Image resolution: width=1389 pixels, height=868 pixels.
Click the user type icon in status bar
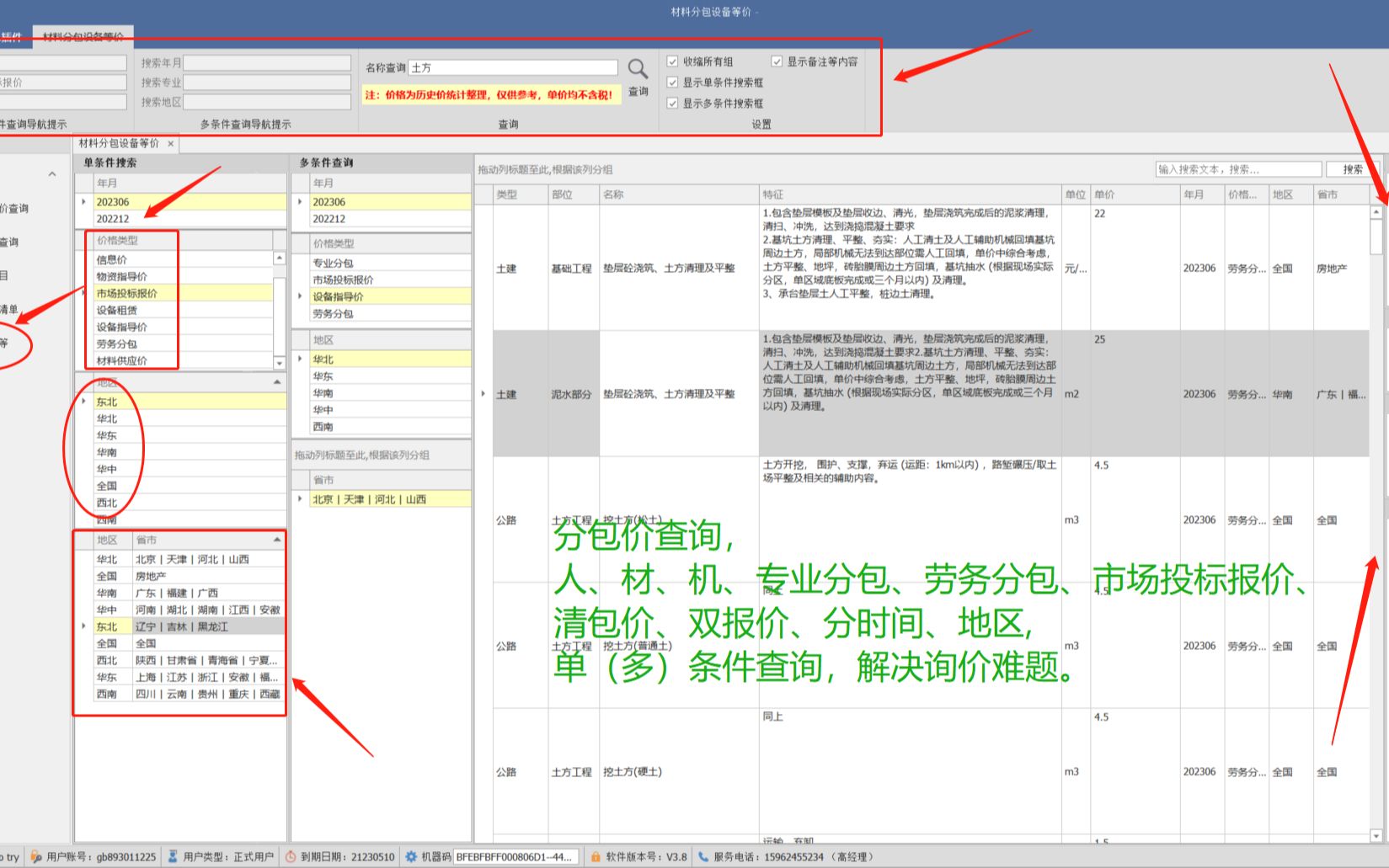click(173, 857)
